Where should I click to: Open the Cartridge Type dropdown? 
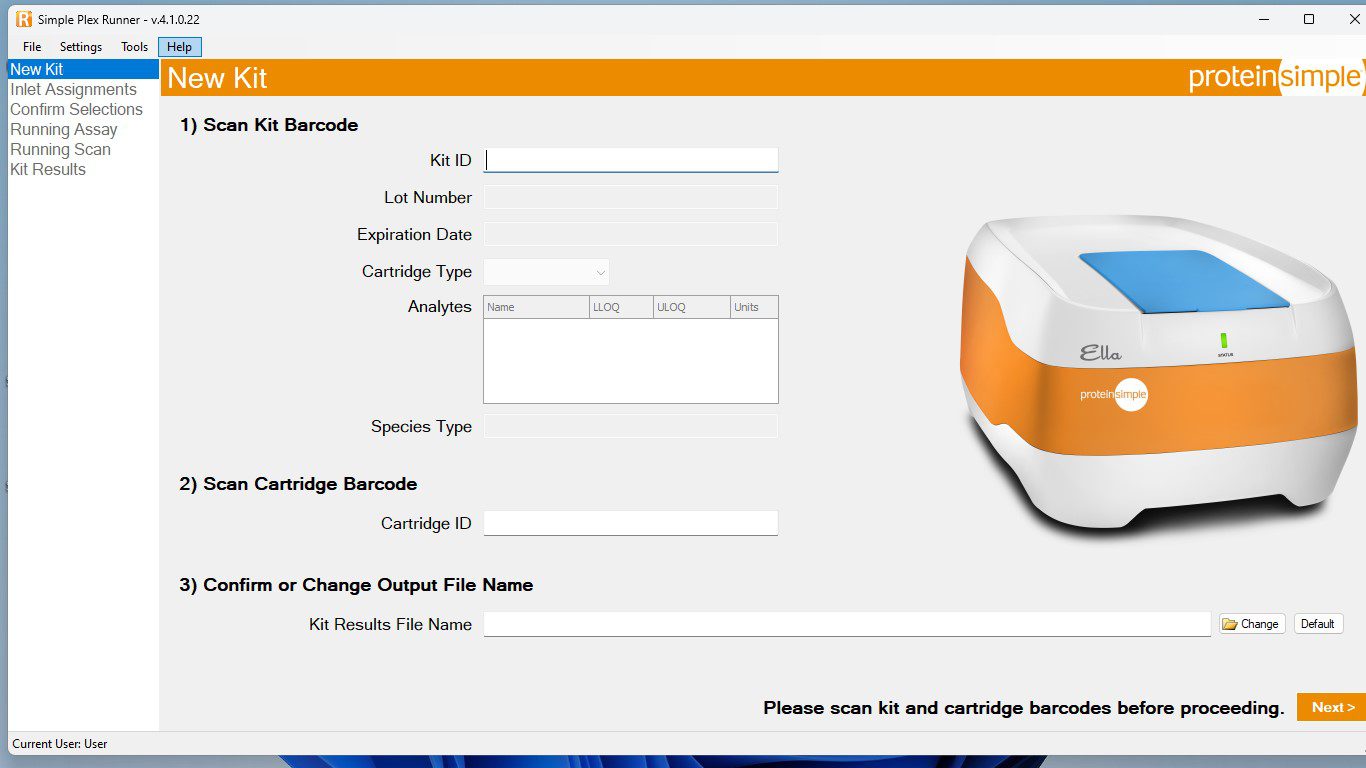599,271
